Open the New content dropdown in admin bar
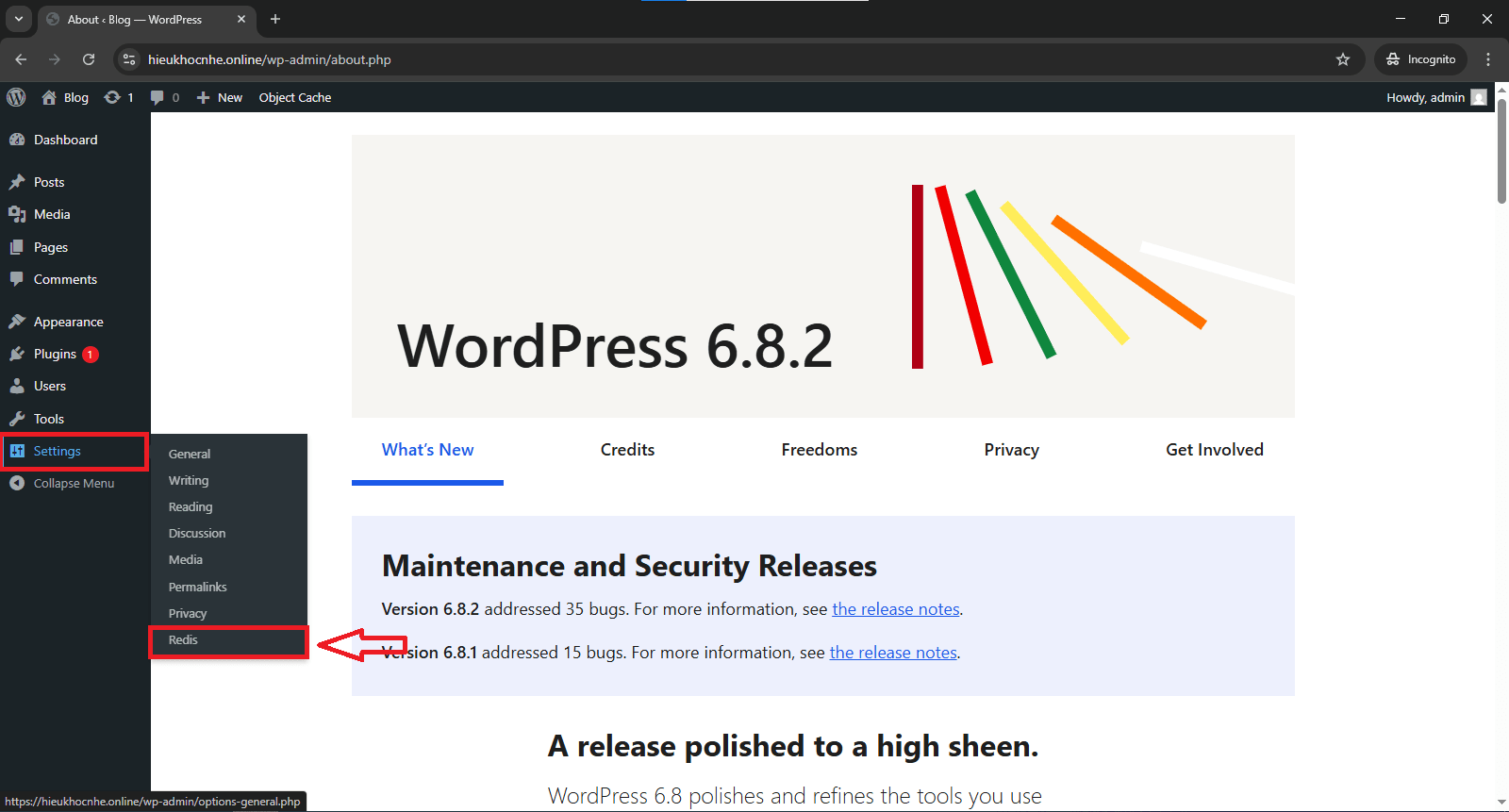 220,97
